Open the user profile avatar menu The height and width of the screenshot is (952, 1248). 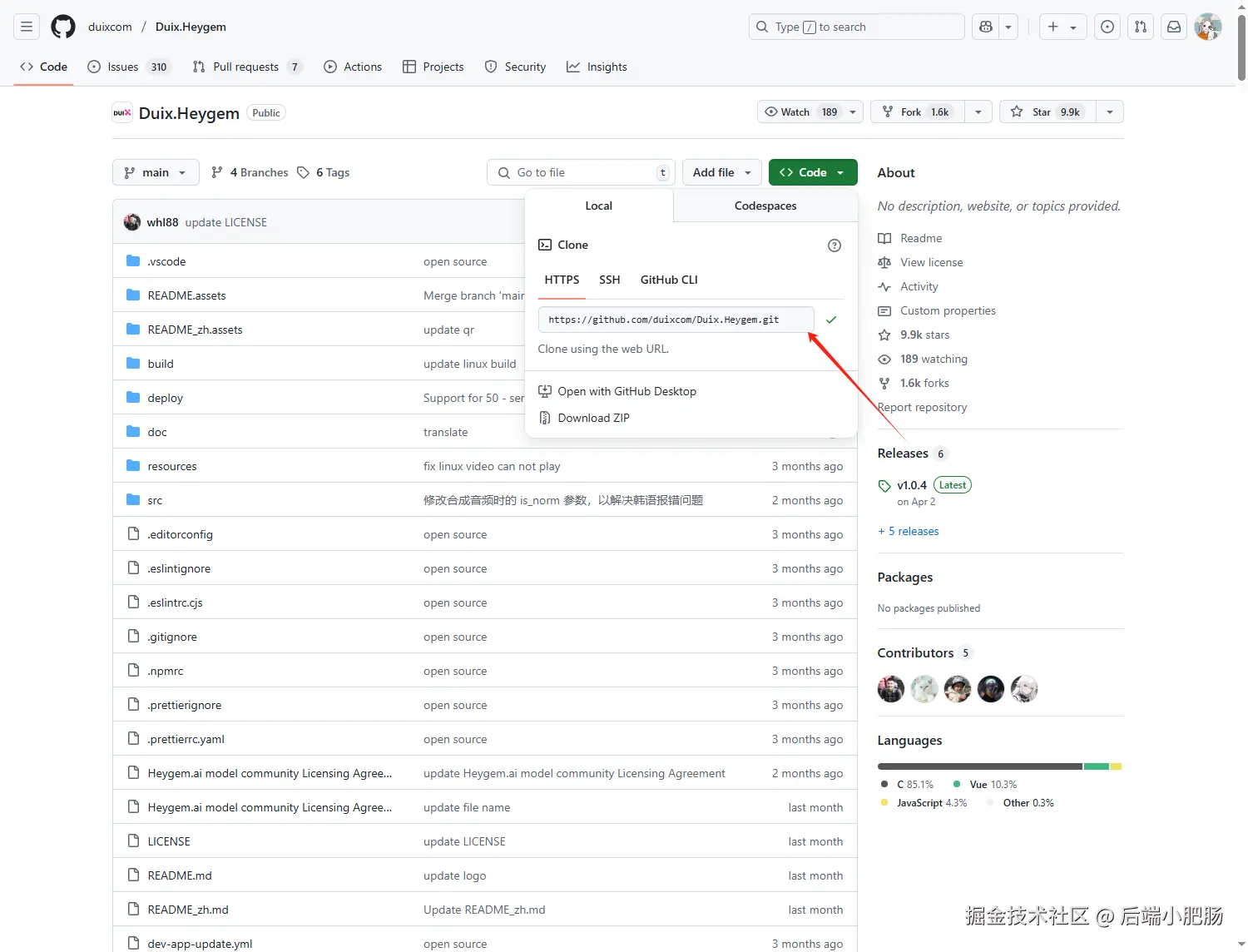click(1207, 27)
